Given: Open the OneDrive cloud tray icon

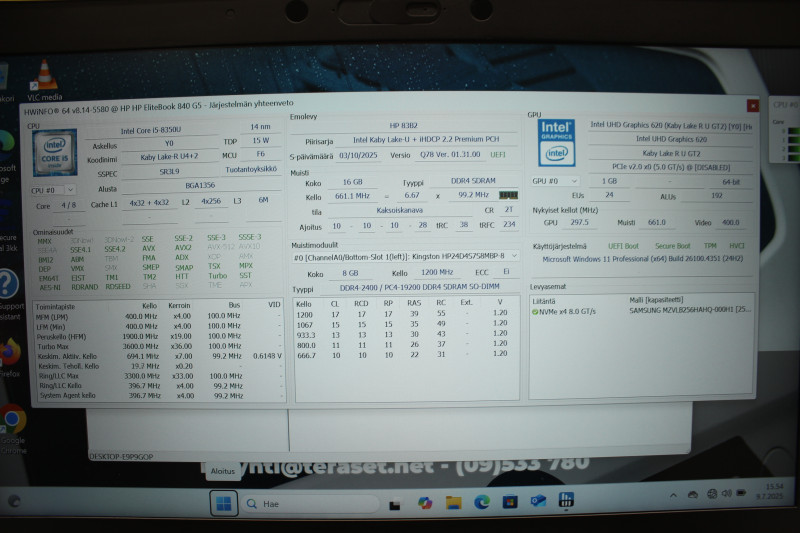Looking at the screenshot, I should [693, 494].
